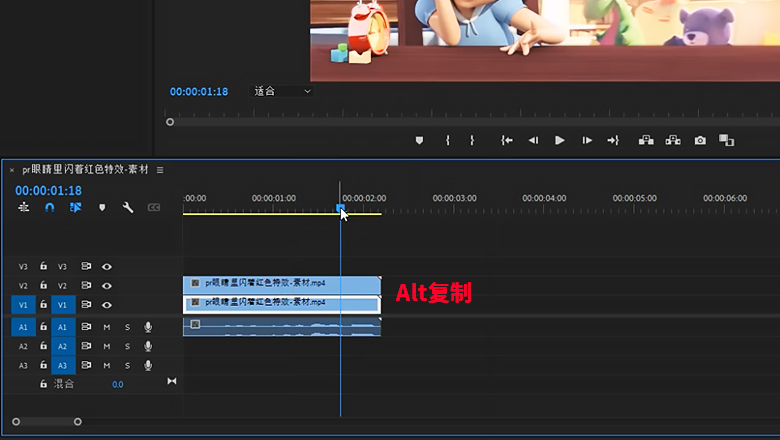
Task: Click the Mark Out bracket button
Action: 472,141
